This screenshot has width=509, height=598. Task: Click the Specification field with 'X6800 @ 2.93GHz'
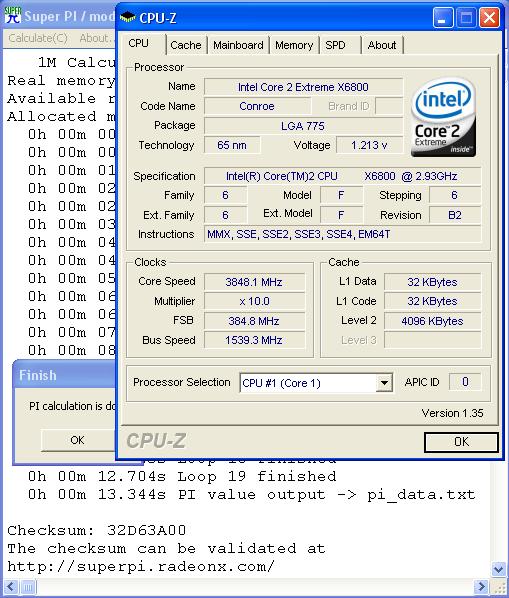tap(342, 176)
